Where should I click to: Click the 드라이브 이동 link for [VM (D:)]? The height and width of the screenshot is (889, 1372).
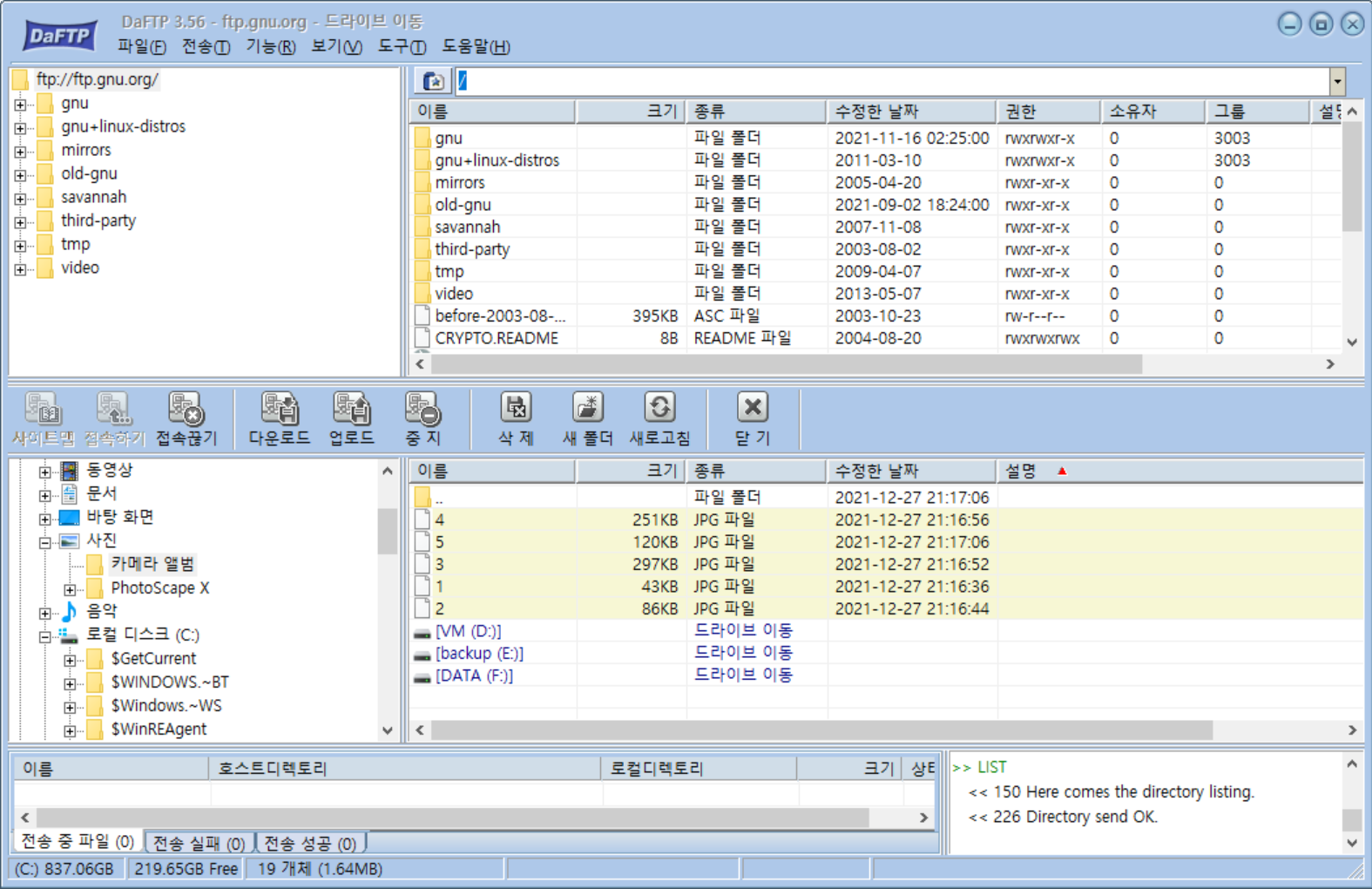(x=743, y=629)
